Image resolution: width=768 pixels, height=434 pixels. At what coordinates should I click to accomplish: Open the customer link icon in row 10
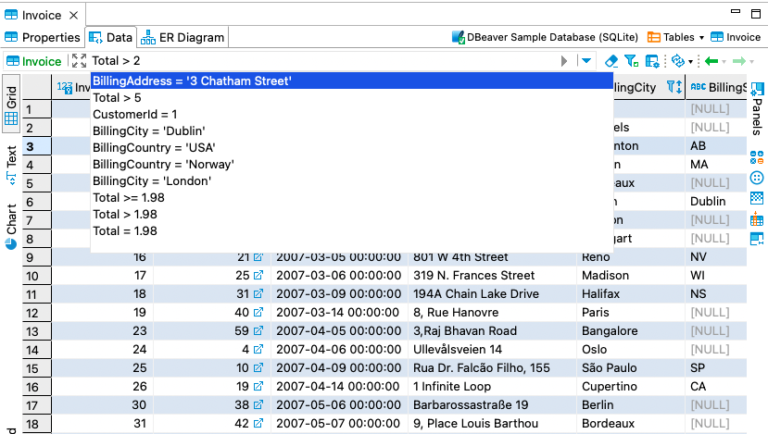click(258, 275)
